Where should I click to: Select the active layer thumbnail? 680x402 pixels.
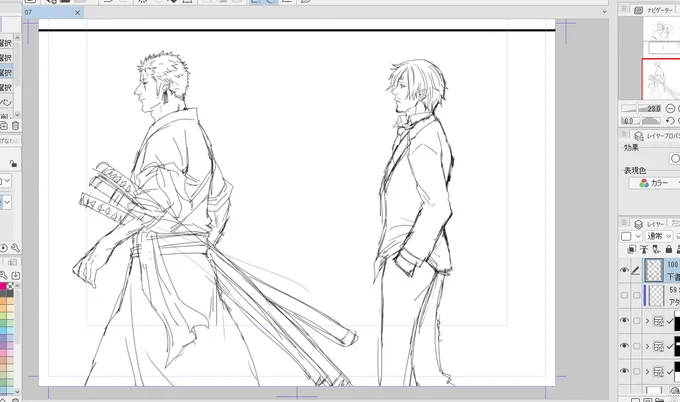(x=654, y=271)
